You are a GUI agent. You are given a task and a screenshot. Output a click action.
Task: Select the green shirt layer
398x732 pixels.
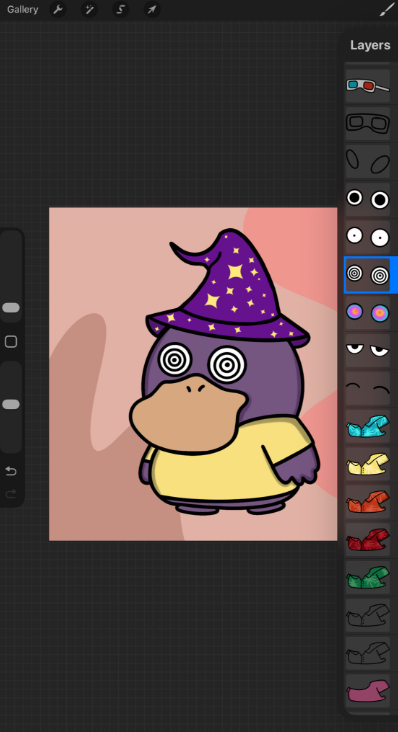pyautogui.click(x=368, y=577)
